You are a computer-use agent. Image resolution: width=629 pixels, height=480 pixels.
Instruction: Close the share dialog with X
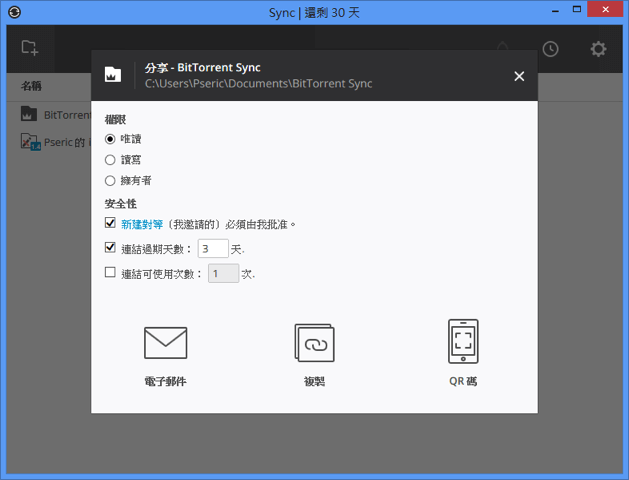[x=519, y=76]
